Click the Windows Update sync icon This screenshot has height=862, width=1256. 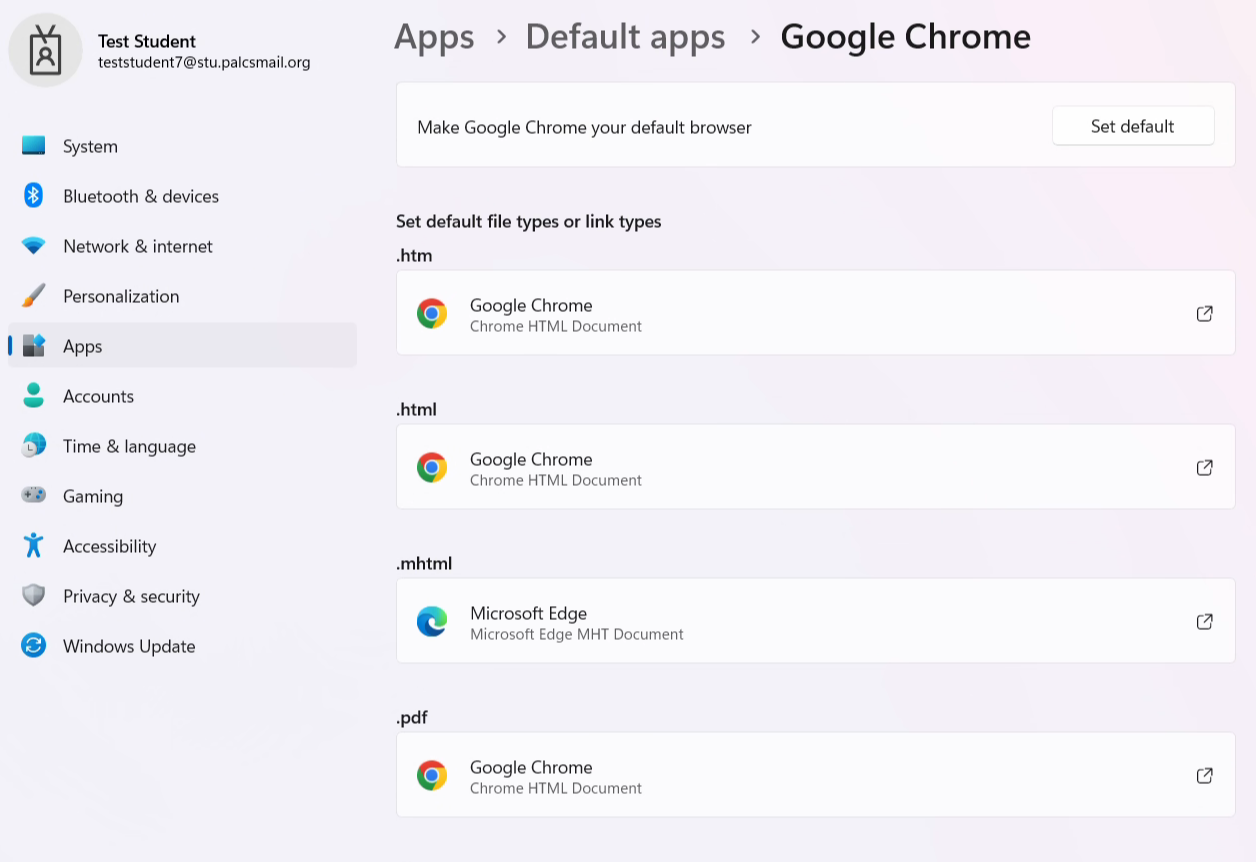coord(34,646)
